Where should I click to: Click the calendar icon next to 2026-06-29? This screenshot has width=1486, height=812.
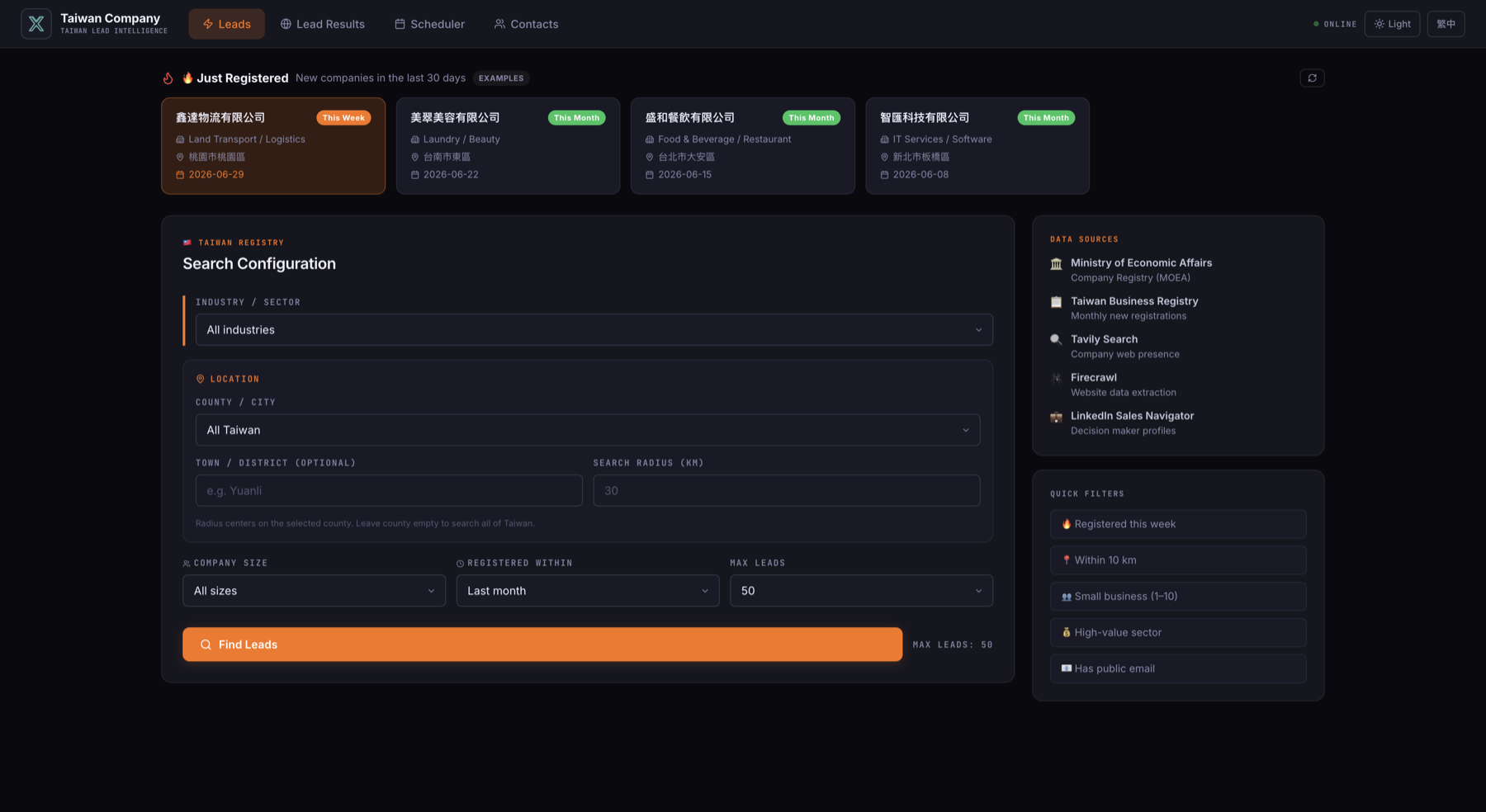pyautogui.click(x=180, y=175)
